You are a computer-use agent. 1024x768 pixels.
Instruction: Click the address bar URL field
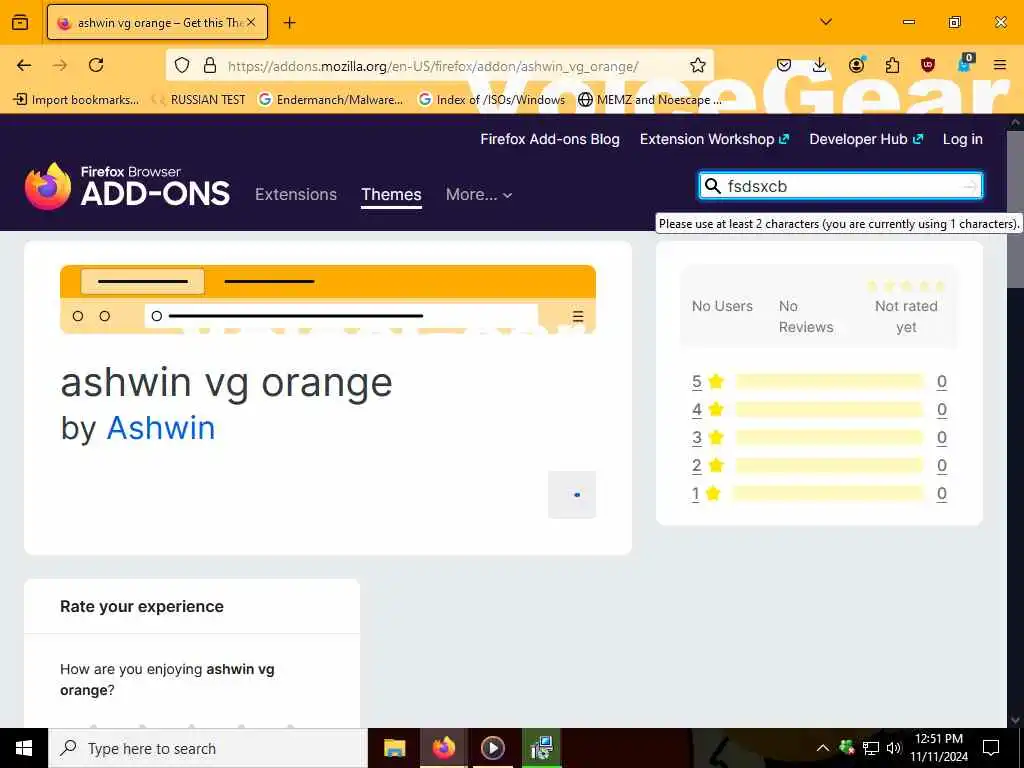point(433,66)
